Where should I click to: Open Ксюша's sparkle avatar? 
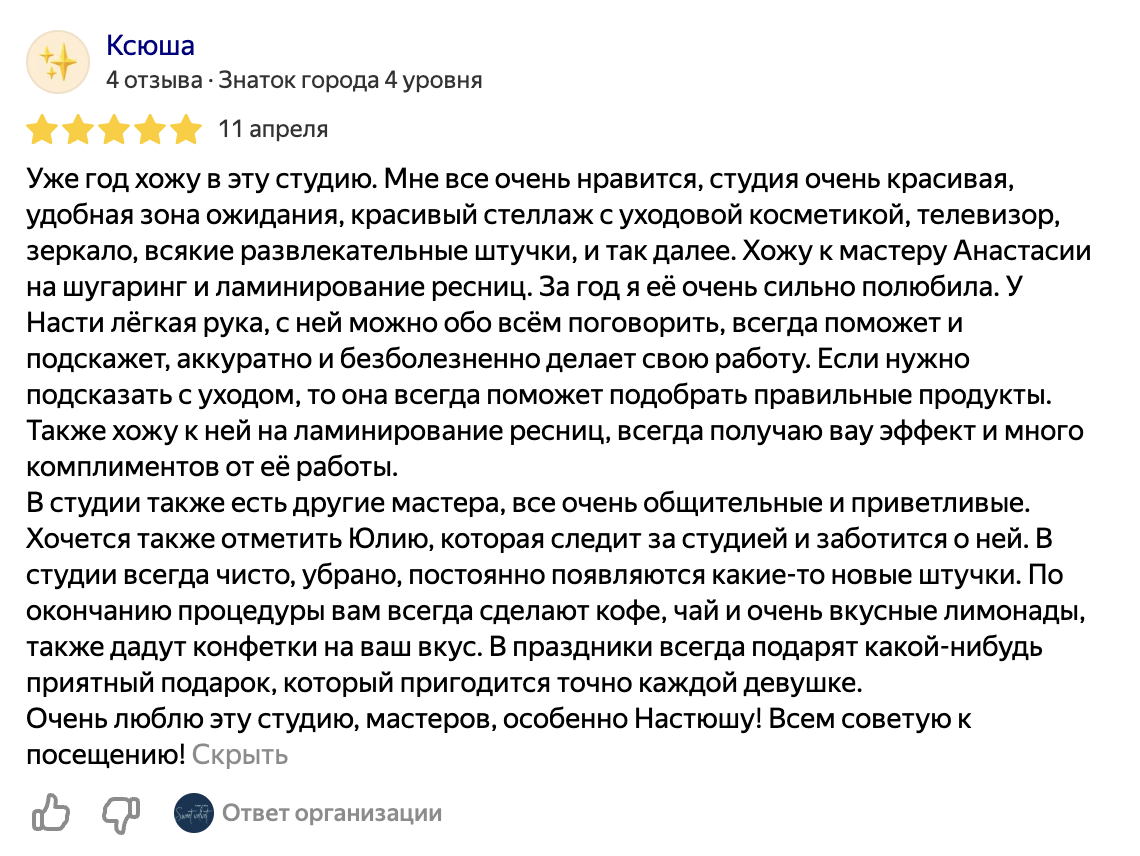point(57,62)
